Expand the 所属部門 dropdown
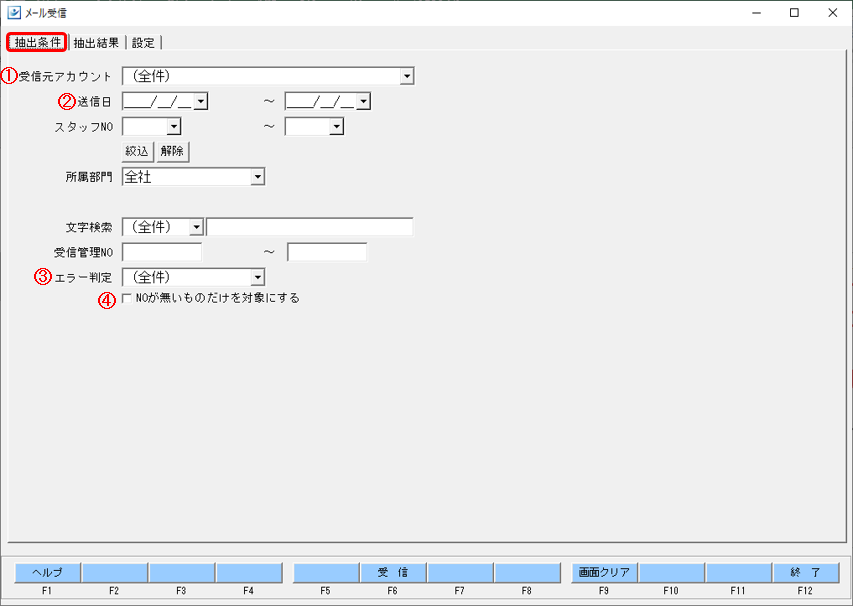This screenshot has height=606, width=853. click(x=258, y=177)
